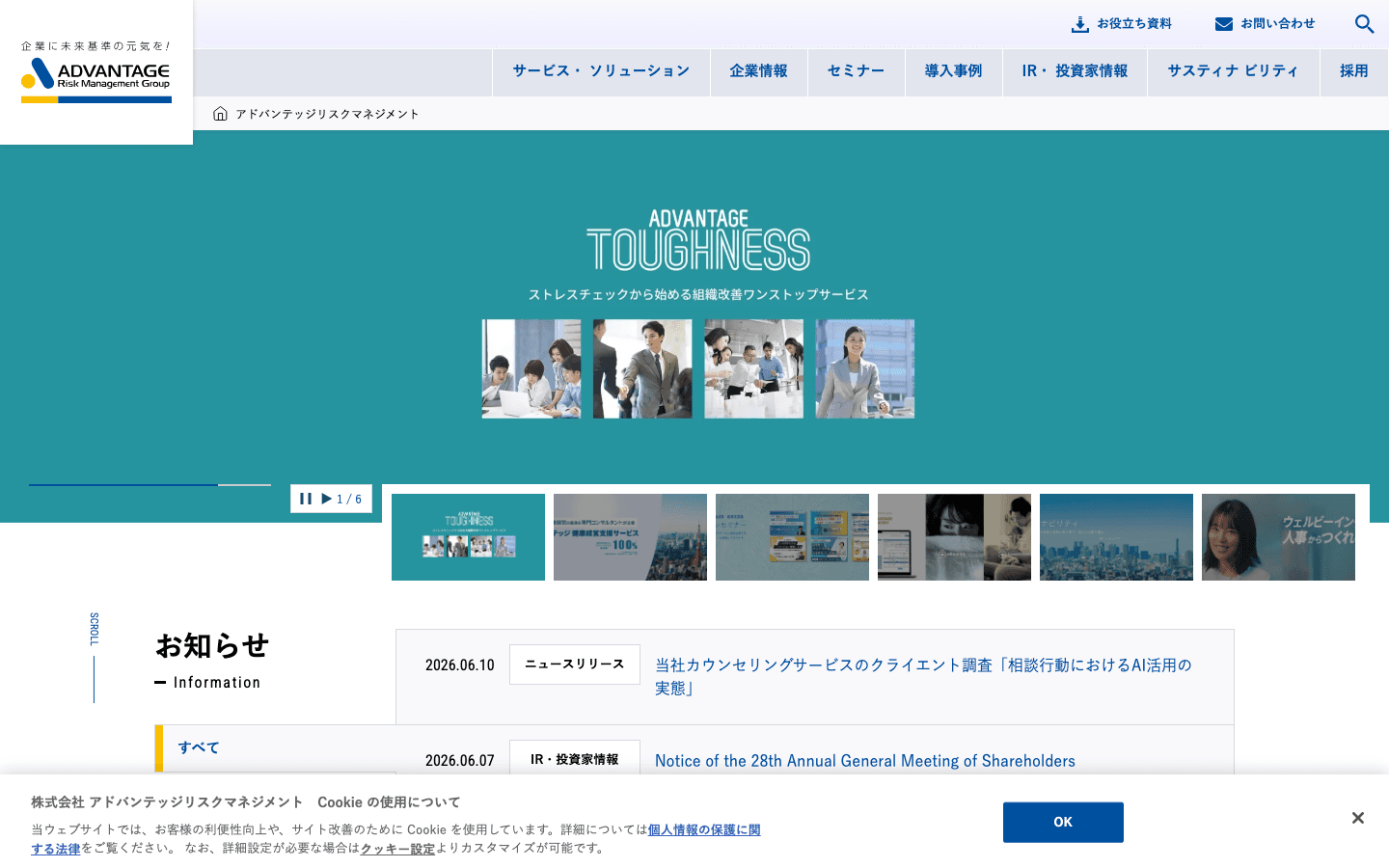Click the download icon beside お役立ち資料

tap(1080, 24)
